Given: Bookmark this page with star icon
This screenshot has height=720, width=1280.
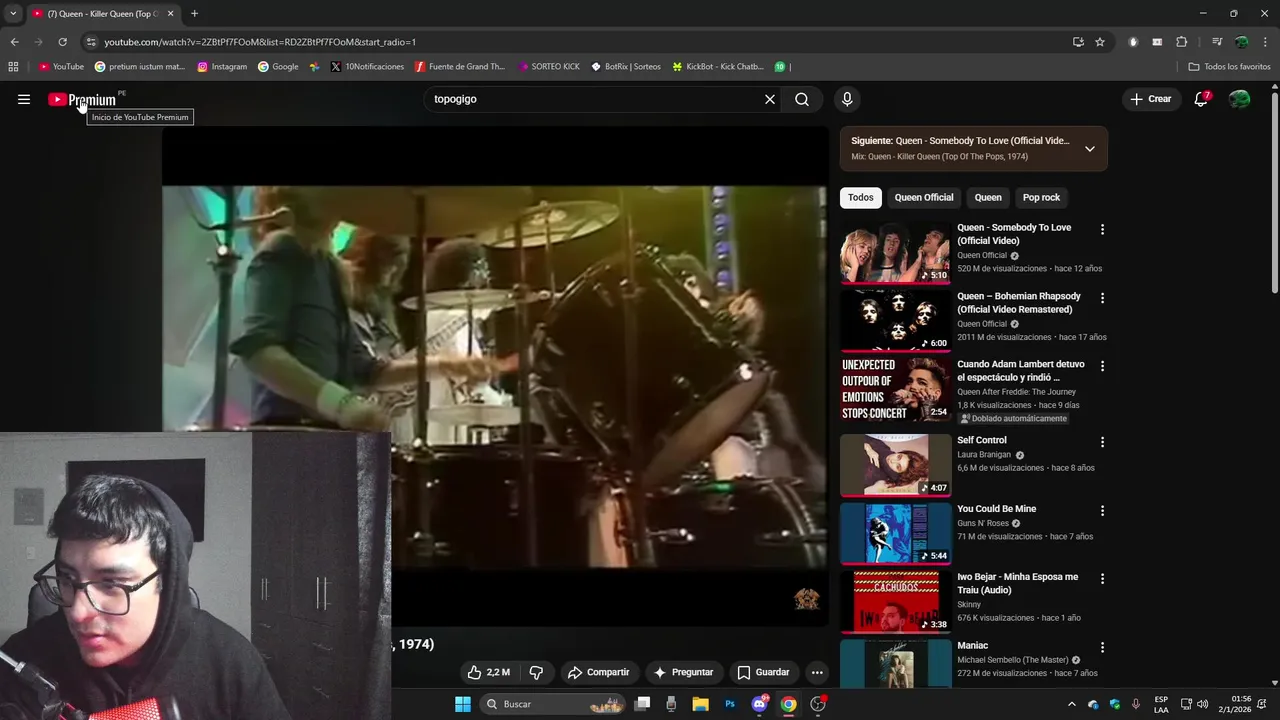Looking at the screenshot, I should click(x=1100, y=42).
